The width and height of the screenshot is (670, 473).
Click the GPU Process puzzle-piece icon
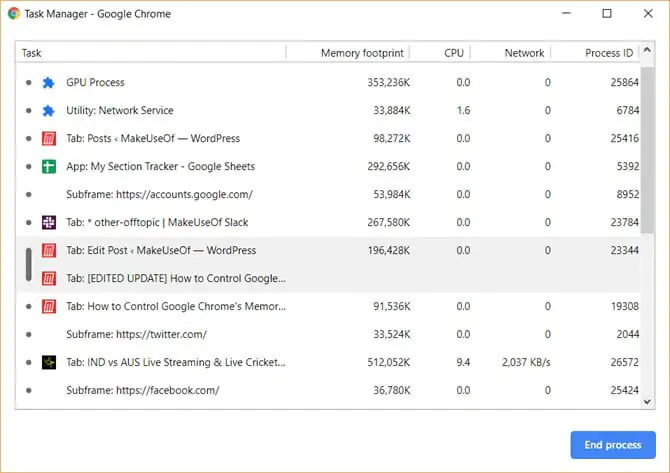(48, 83)
